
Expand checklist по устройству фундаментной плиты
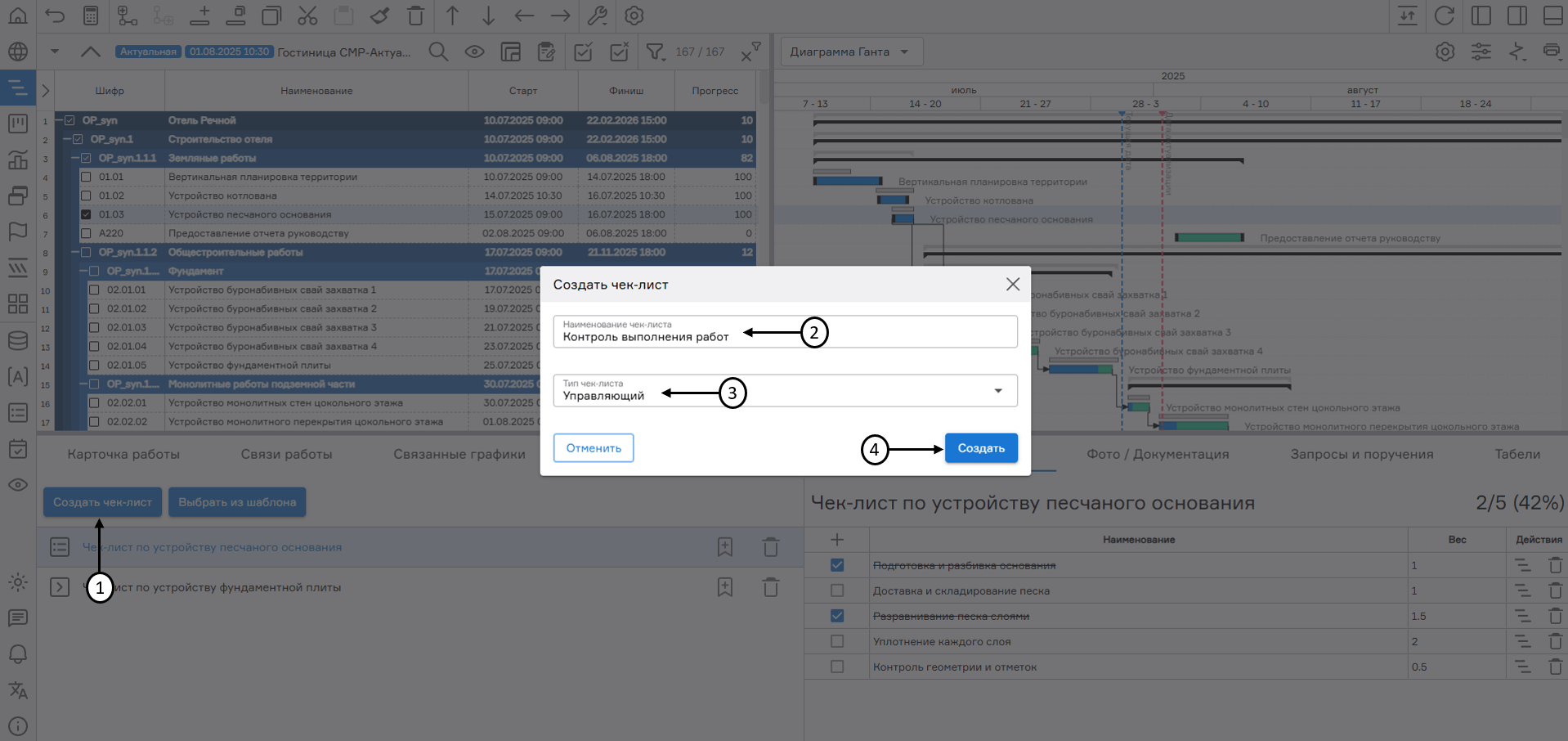[x=60, y=587]
